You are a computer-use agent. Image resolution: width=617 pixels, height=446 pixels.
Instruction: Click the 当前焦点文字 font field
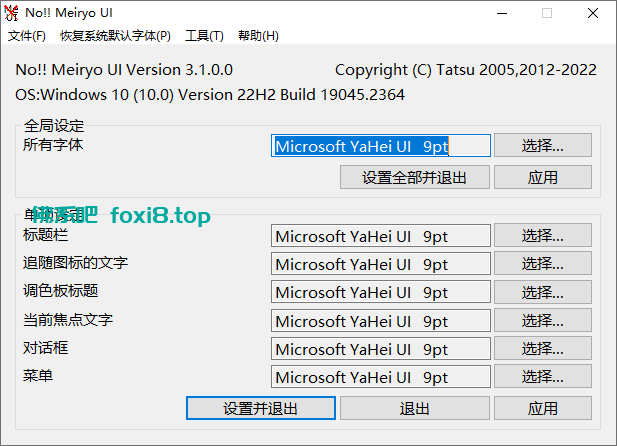[x=381, y=320]
